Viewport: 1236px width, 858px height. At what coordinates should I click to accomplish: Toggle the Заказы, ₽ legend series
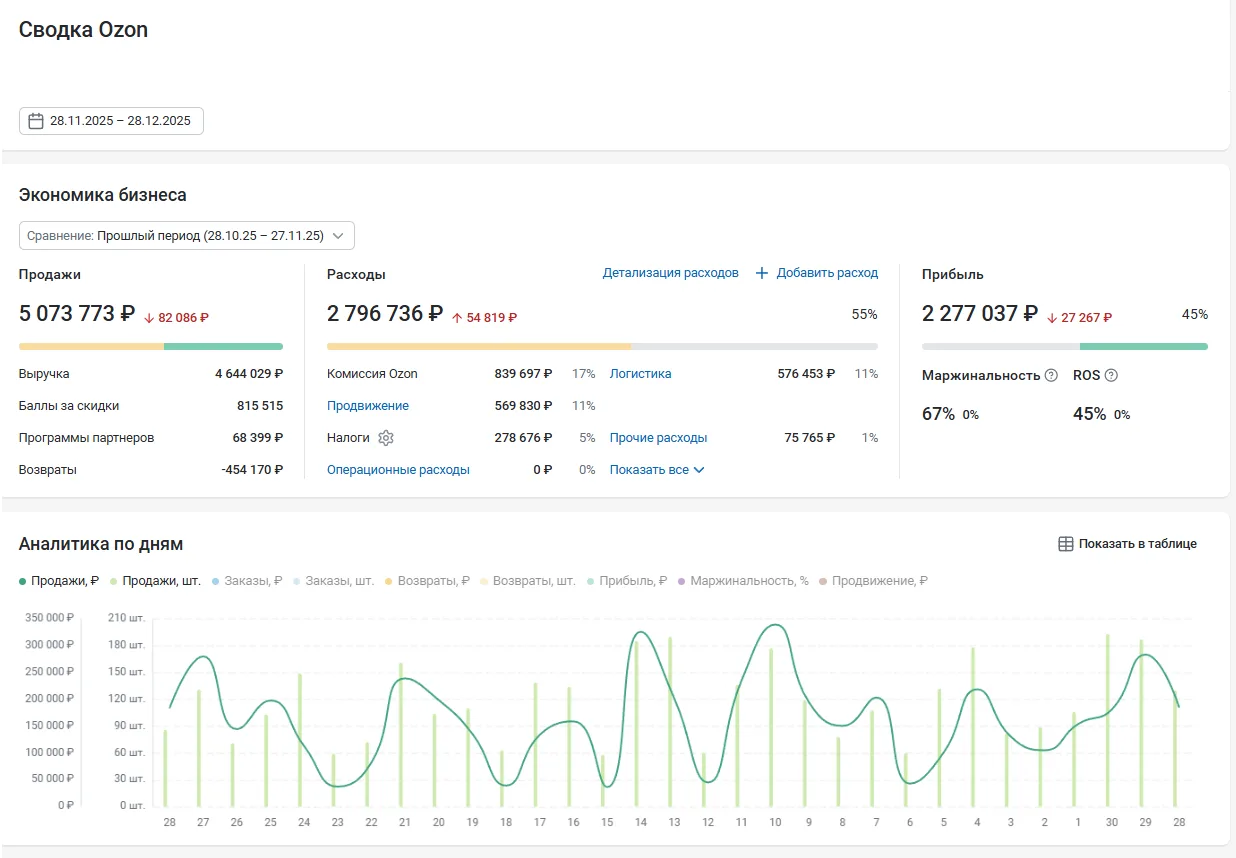(x=247, y=581)
